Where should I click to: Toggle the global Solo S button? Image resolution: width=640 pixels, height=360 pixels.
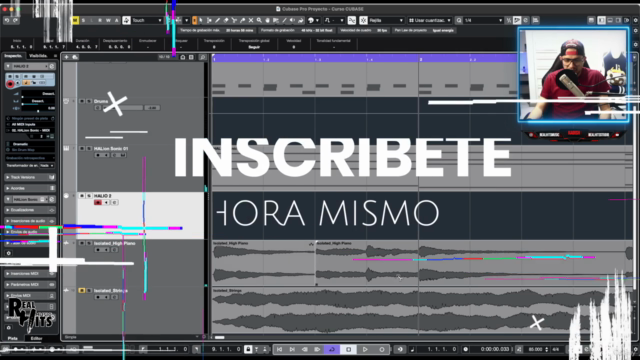[x=84, y=20]
